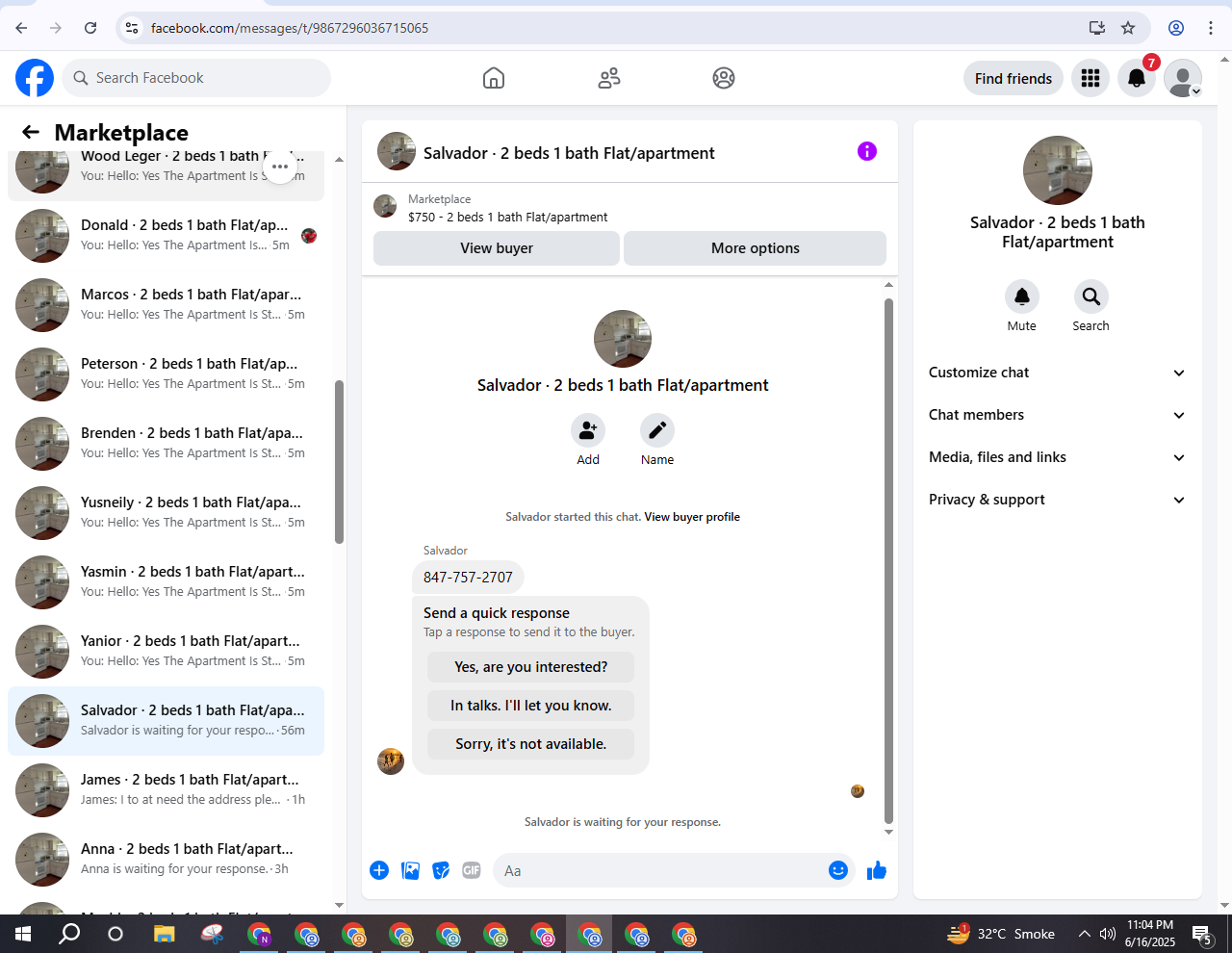Open the emoji picker in message box
The image size is (1232, 953).
tap(838, 870)
